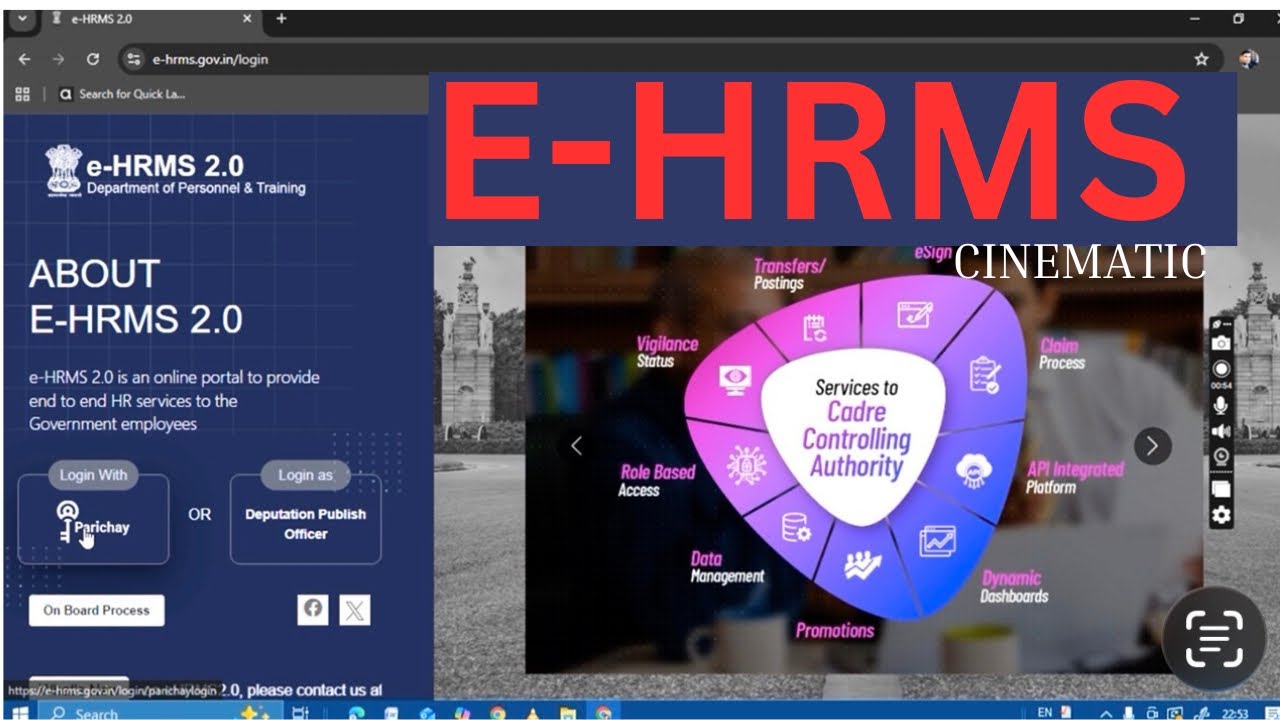Open the e-HRMS Facebook page icon
1280x720 pixels.
[x=313, y=608]
